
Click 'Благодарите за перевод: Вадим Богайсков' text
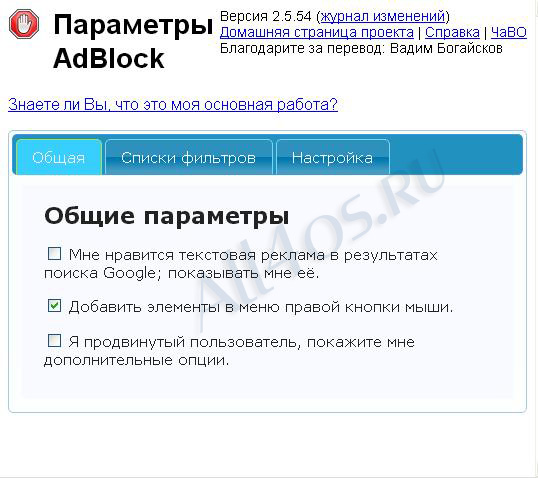361,48
